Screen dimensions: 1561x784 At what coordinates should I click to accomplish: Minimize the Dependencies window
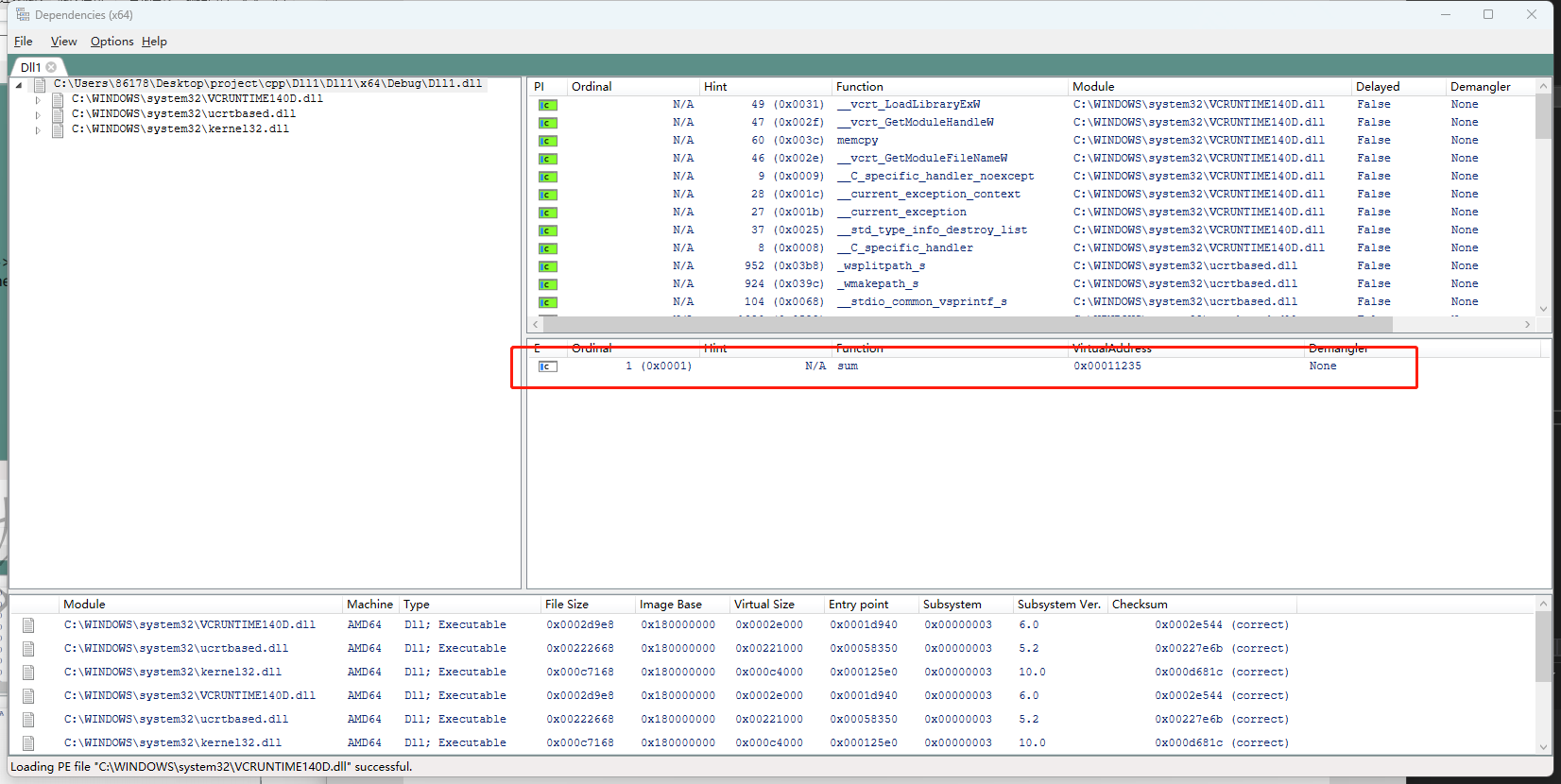tap(1446, 14)
